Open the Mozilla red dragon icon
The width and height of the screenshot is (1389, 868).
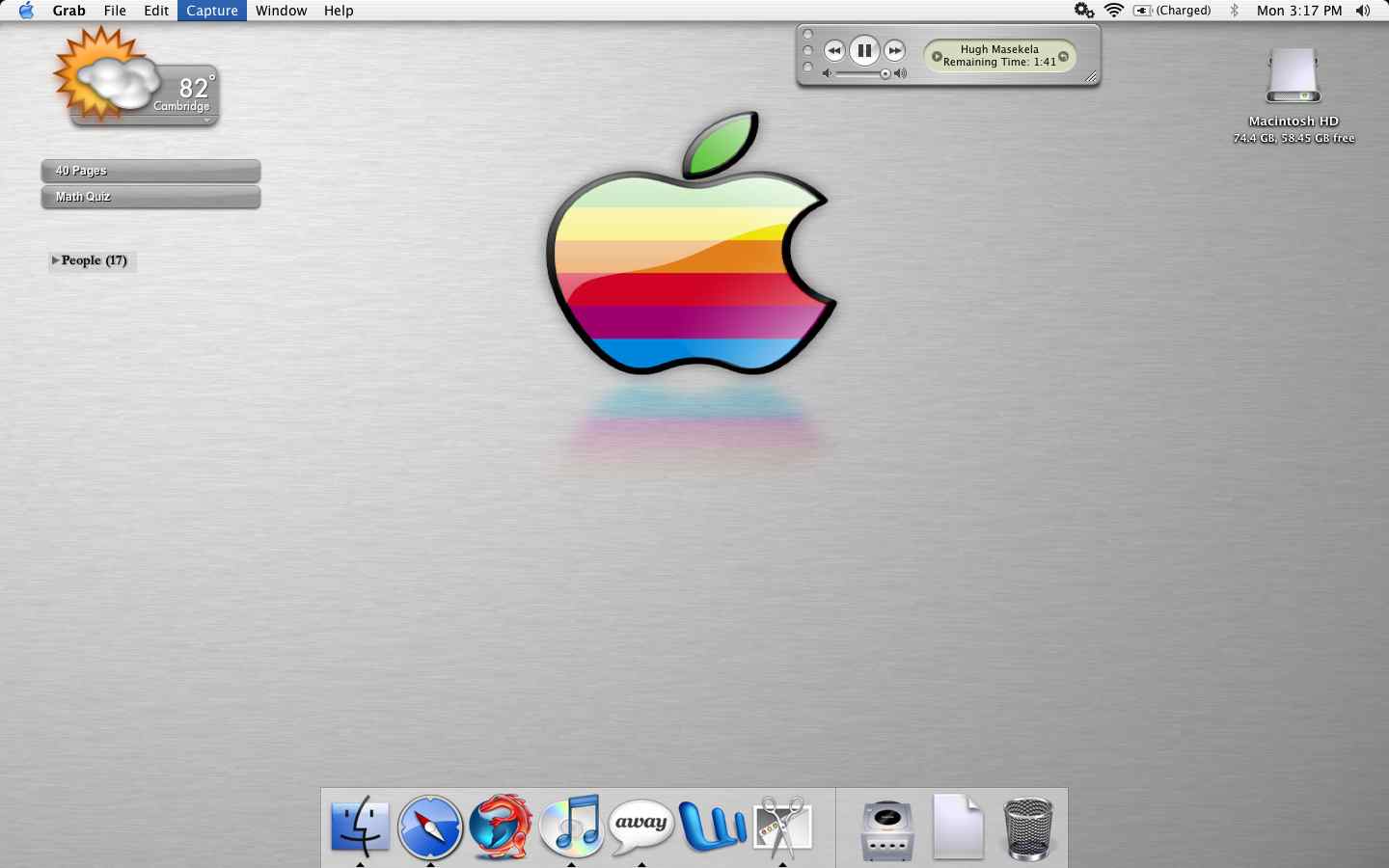501,827
